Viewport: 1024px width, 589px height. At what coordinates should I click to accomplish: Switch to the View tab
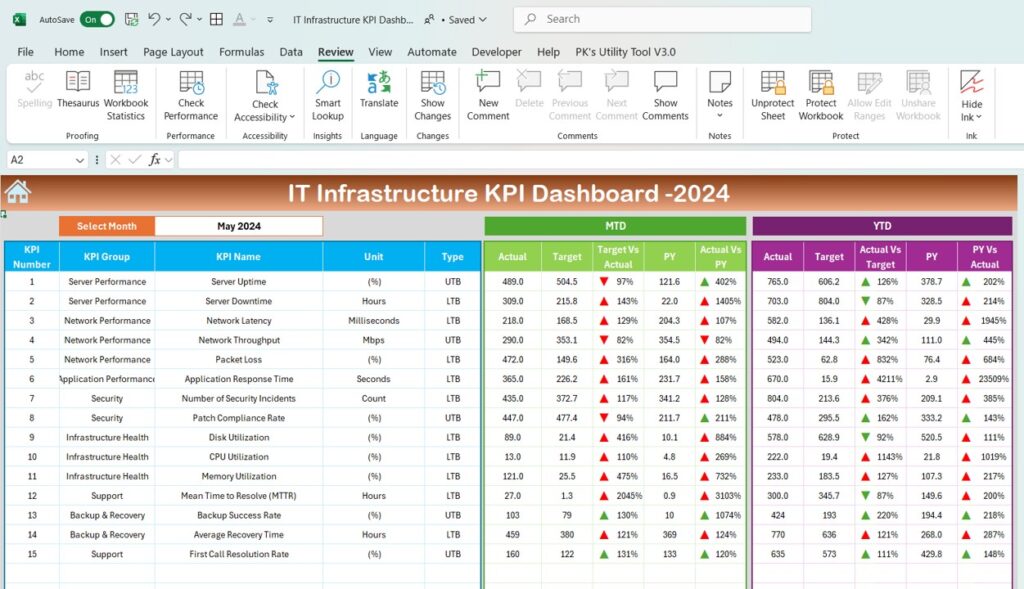(x=380, y=52)
